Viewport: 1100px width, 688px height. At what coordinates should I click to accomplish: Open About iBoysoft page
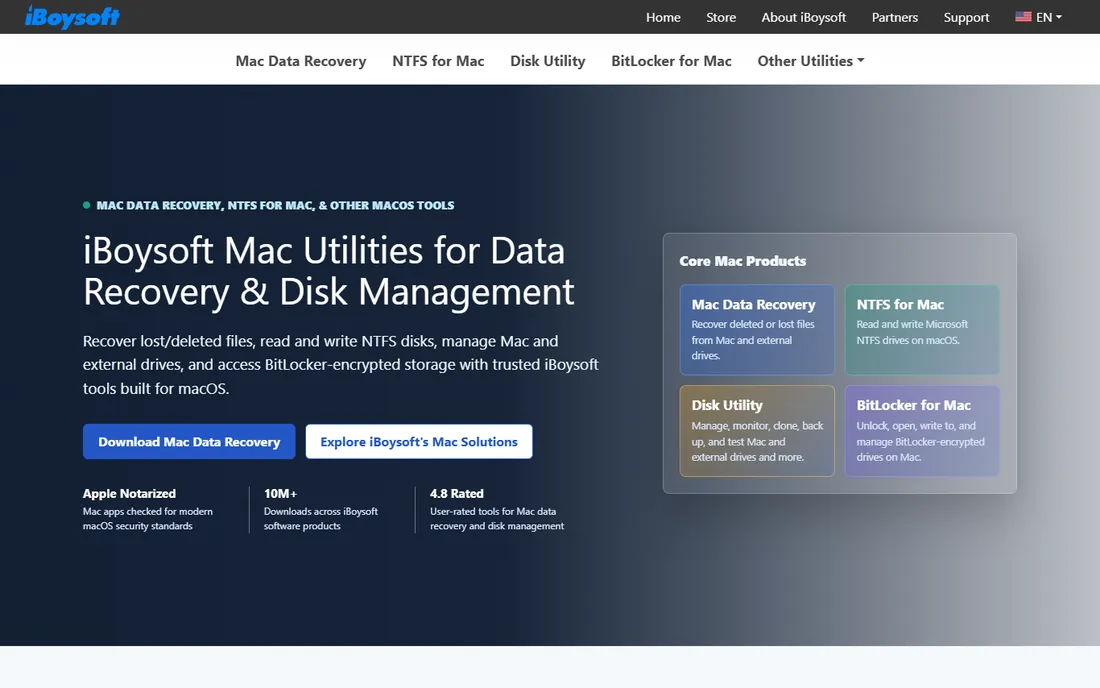803,18
